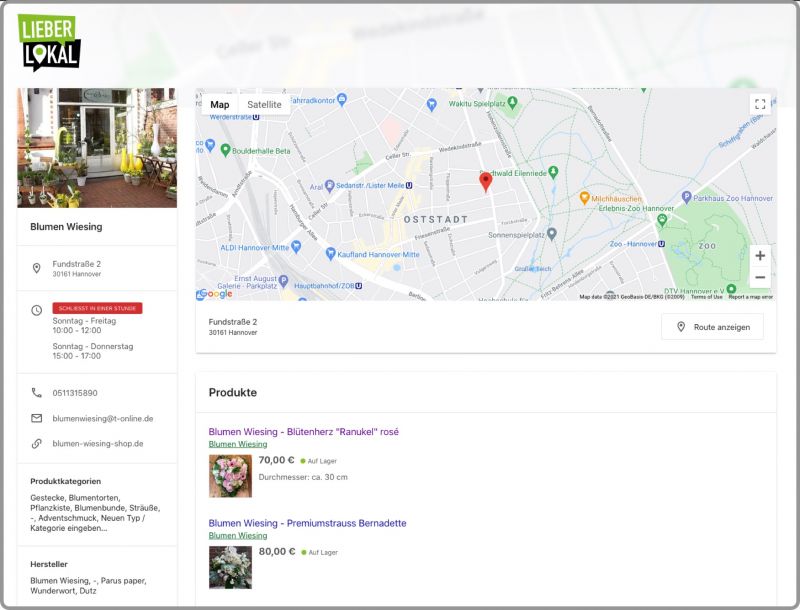
Task: Click the Parkhaus Zoo Hannover marker
Action: coord(686,197)
